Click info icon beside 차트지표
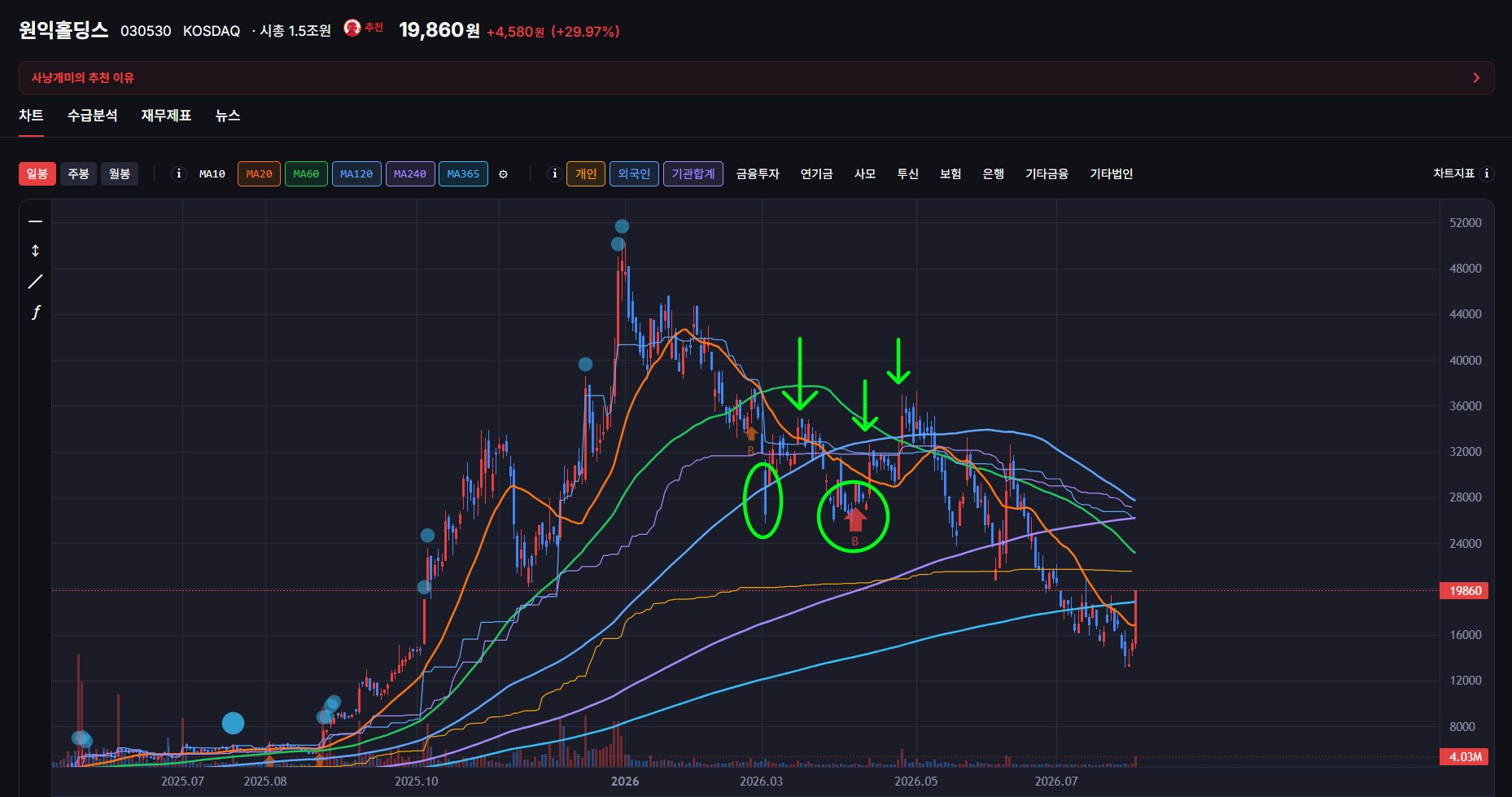 click(1487, 173)
